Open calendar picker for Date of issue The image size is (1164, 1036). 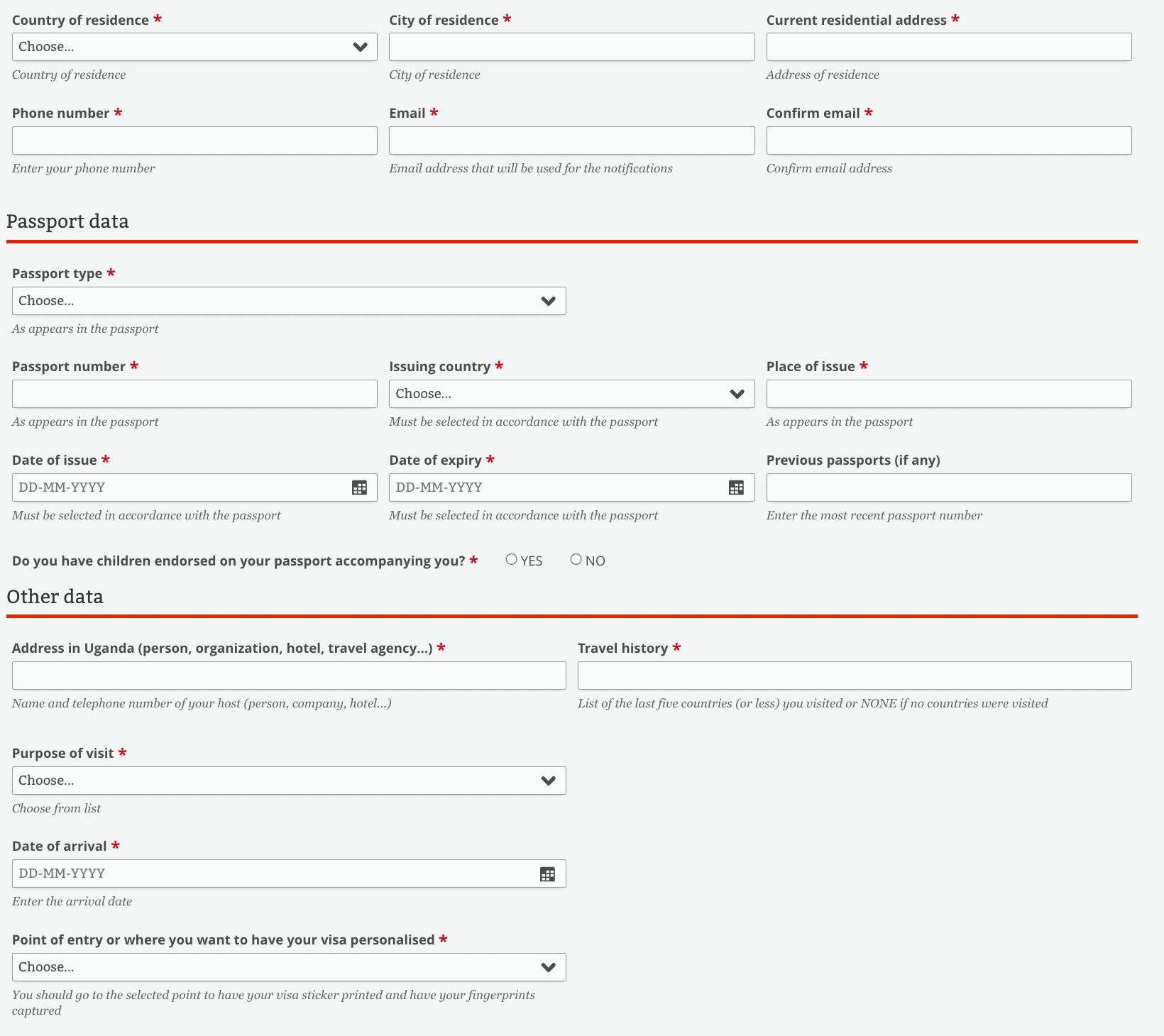click(x=360, y=487)
